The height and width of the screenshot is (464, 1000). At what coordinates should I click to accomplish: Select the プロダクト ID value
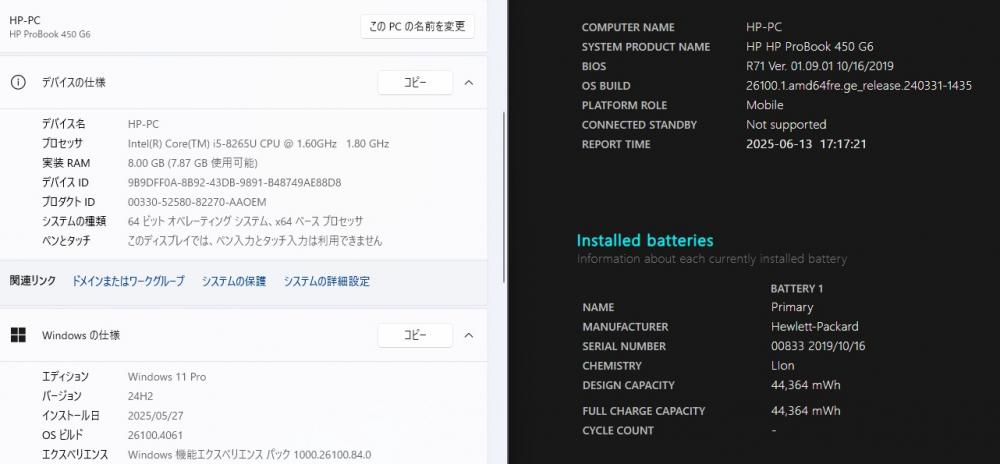pyautogui.click(x=197, y=202)
